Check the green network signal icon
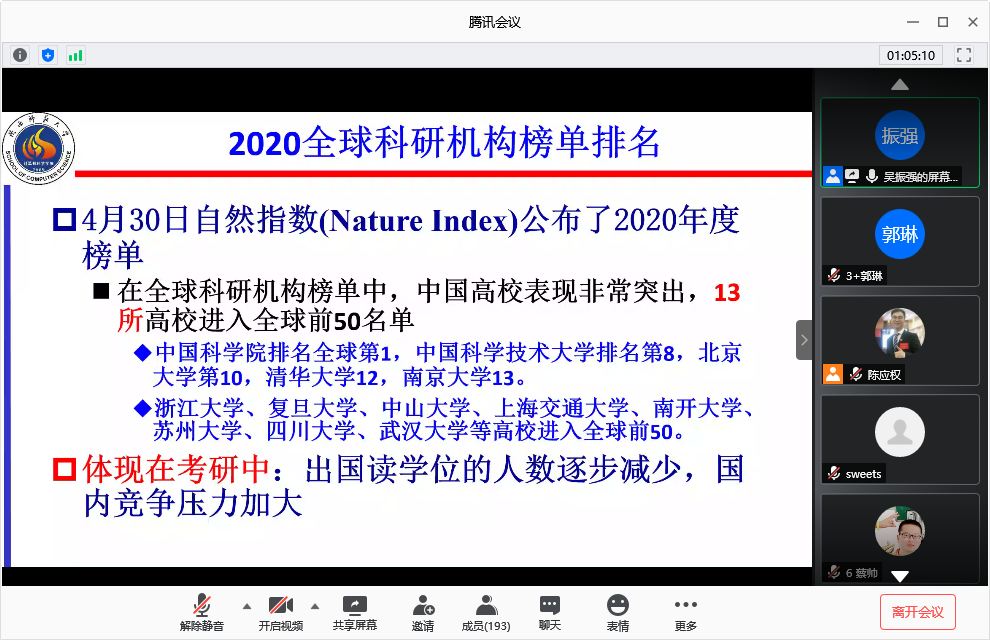Screen dimensions: 990x640 [76, 55]
